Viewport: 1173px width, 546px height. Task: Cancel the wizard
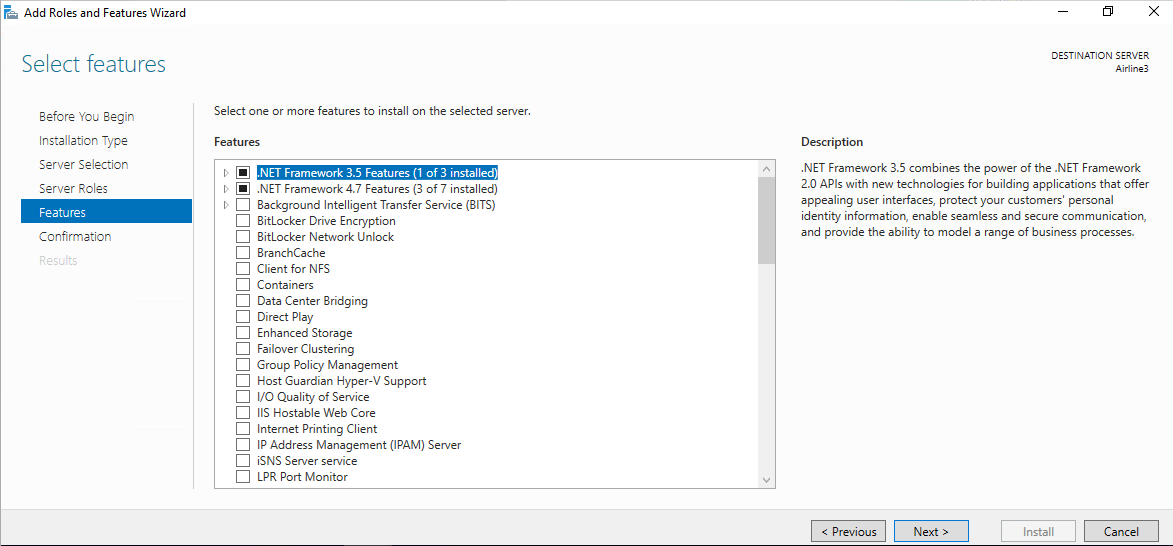tap(1121, 532)
